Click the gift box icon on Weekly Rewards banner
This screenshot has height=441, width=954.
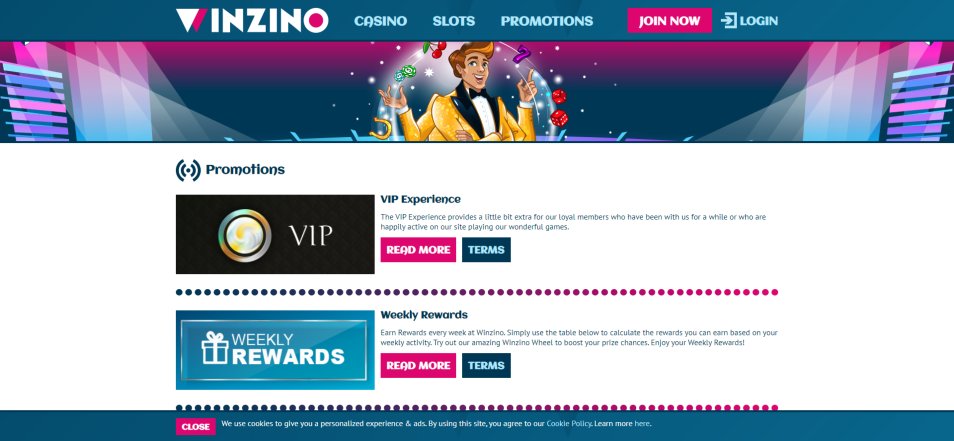point(215,348)
